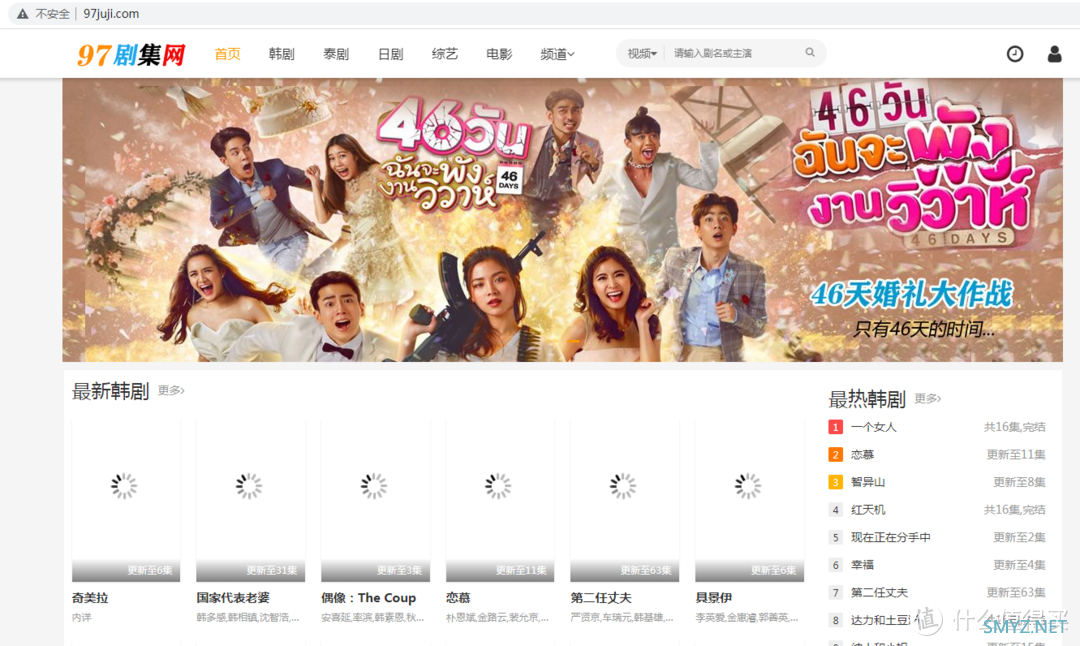Click cast text 朴恩斌,金路云,裴允京
Viewport: 1080px width, 646px height.
tap(497, 617)
